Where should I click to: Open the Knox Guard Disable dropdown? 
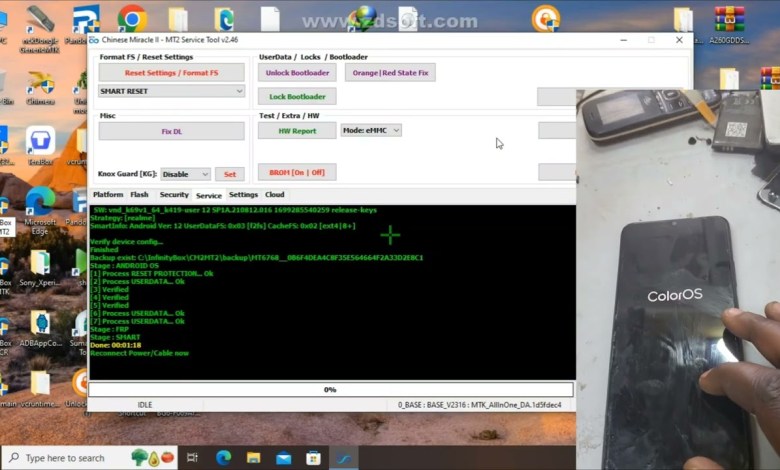186,174
